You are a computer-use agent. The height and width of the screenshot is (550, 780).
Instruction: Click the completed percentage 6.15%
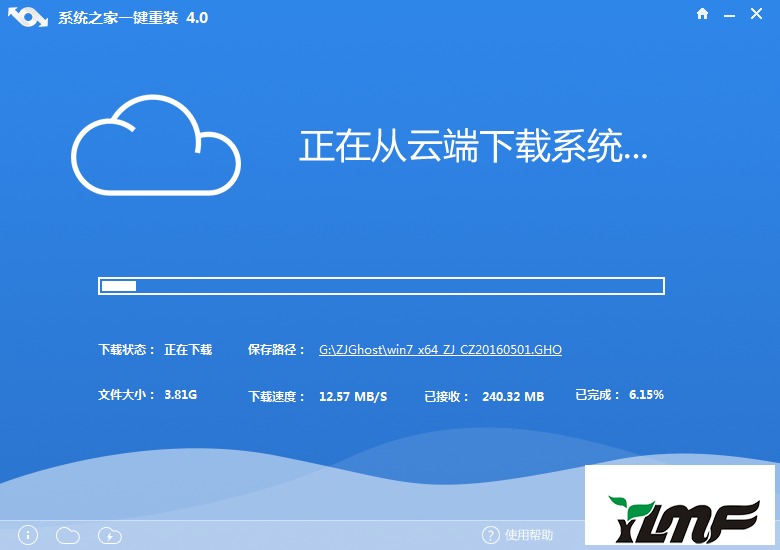coord(646,395)
